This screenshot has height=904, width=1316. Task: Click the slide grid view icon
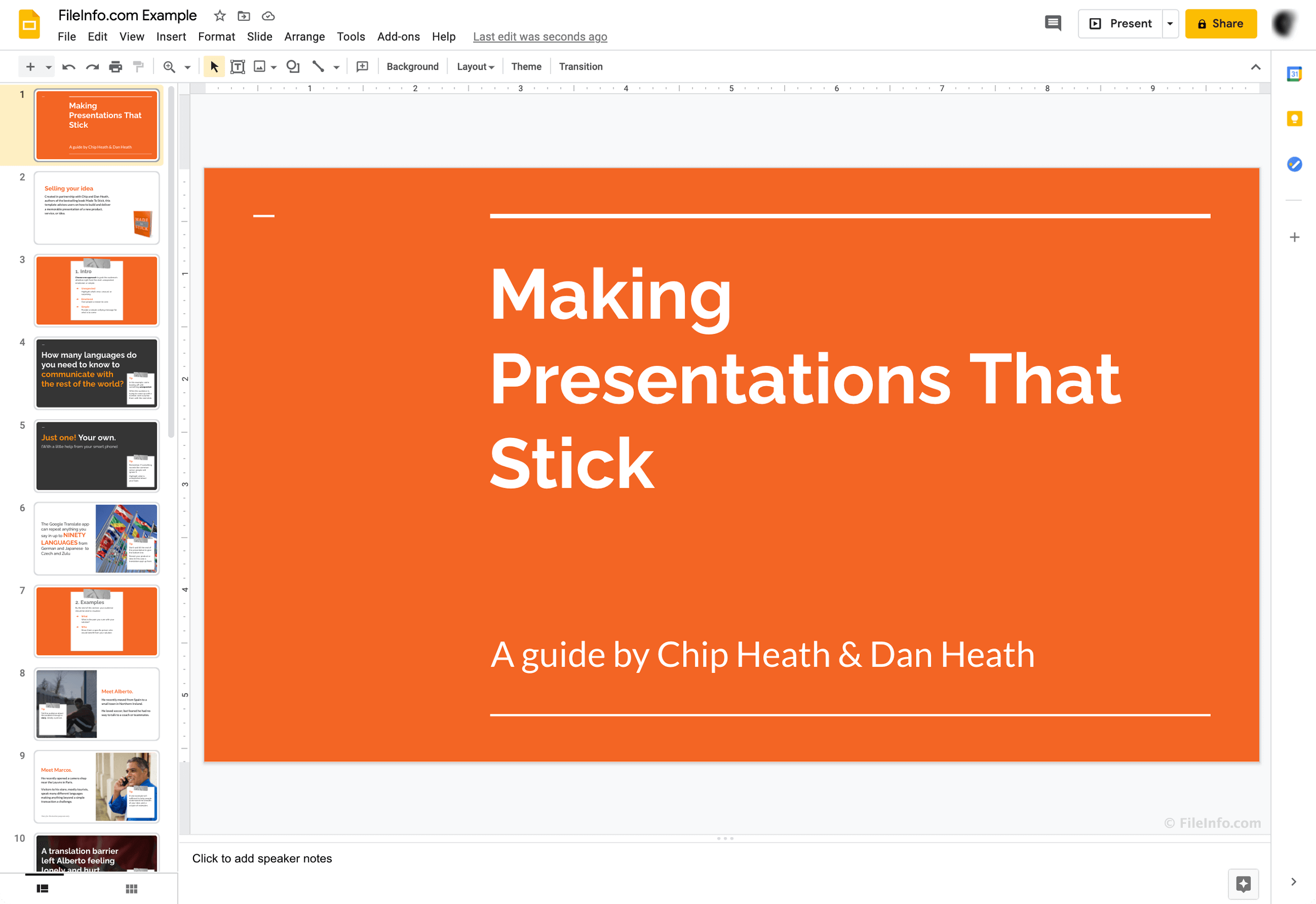131,887
